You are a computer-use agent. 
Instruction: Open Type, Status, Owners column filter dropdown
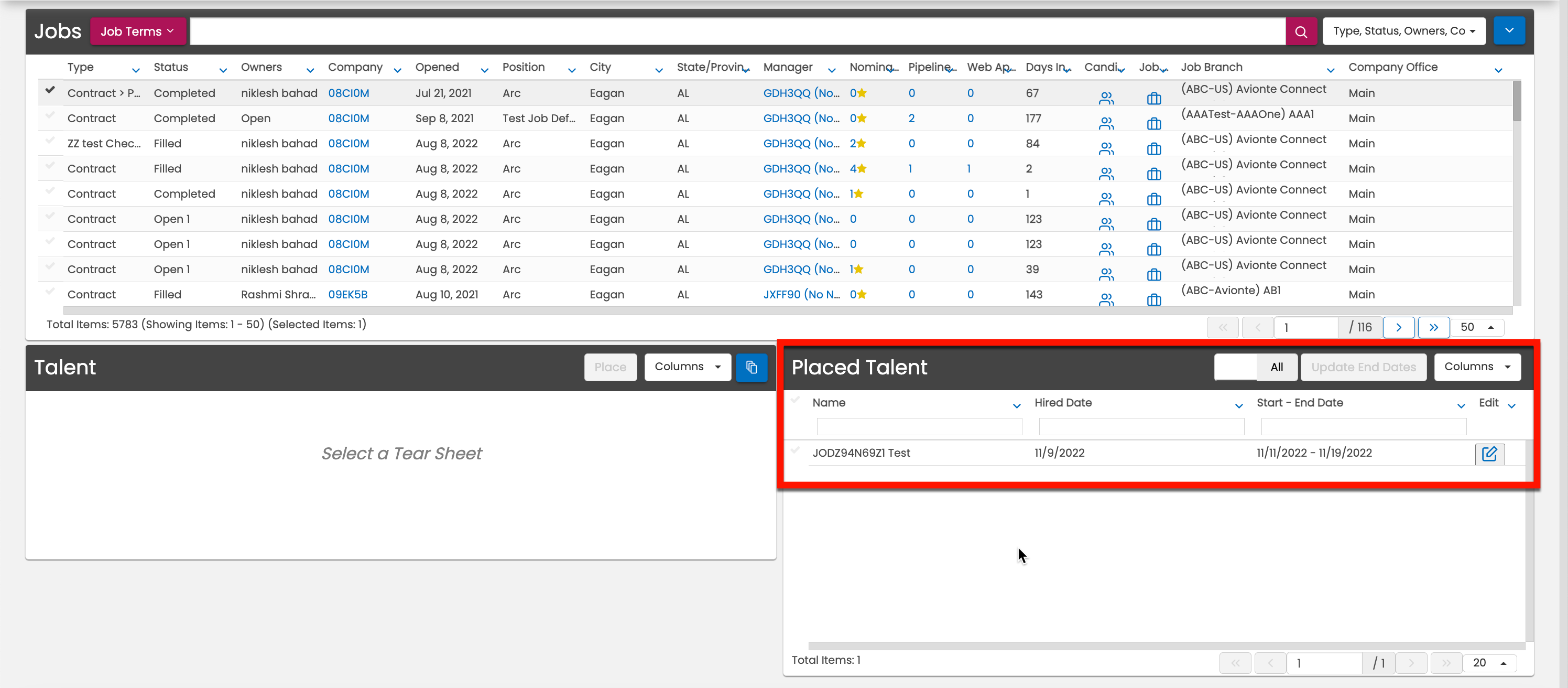(1403, 31)
